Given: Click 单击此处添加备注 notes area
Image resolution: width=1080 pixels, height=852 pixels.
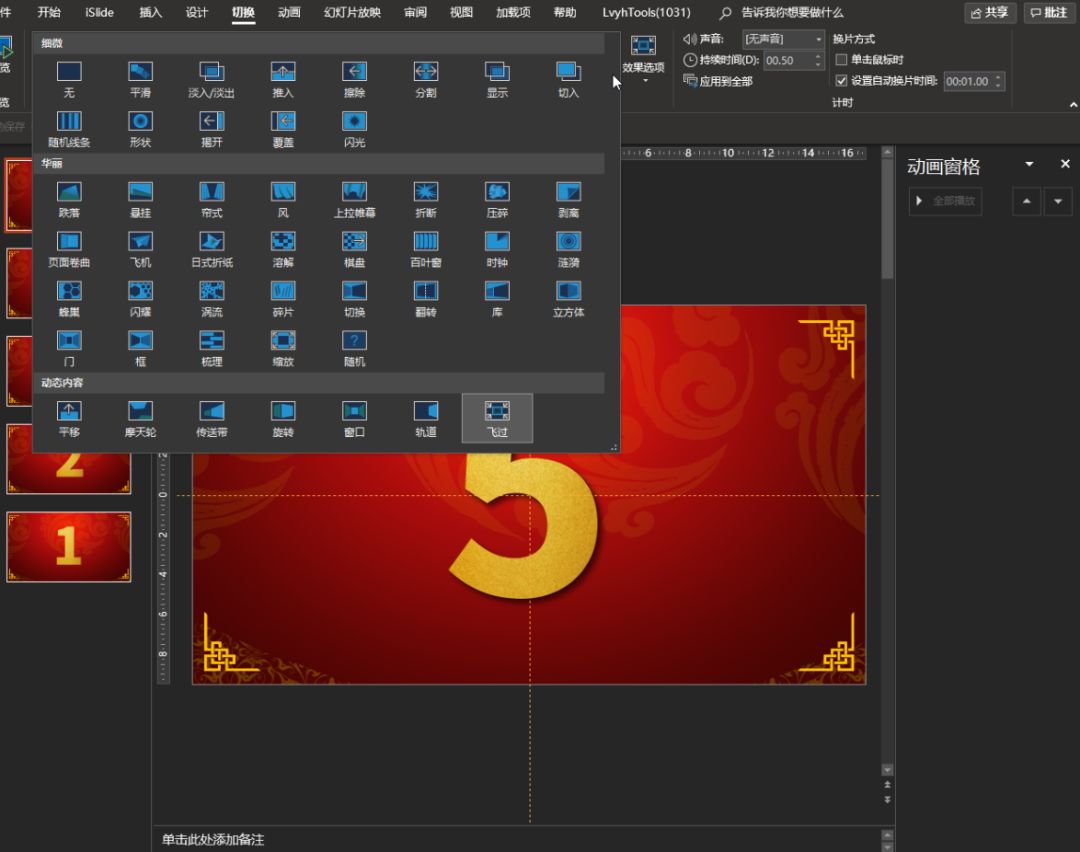Looking at the screenshot, I should pyautogui.click(x=213, y=839).
